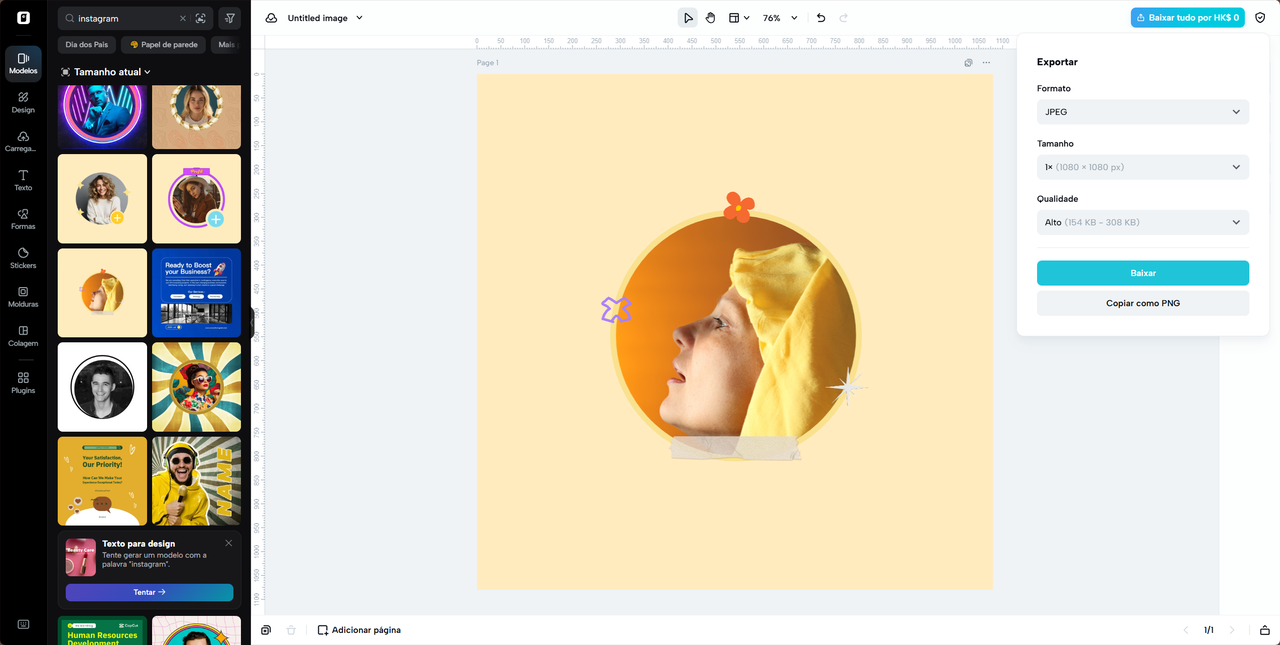Open the search filter icon
The image size is (1280, 645).
click(x=229, y=18)
